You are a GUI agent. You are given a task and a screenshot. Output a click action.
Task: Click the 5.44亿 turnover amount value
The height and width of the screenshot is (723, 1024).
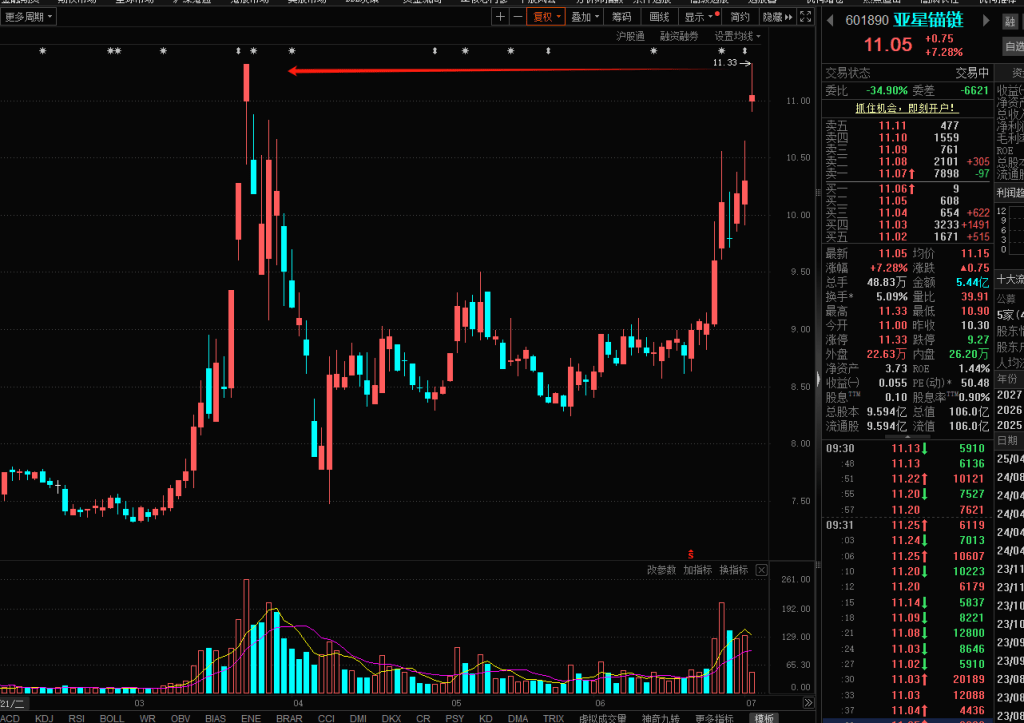pyautogui.click(x=972, y=282)
